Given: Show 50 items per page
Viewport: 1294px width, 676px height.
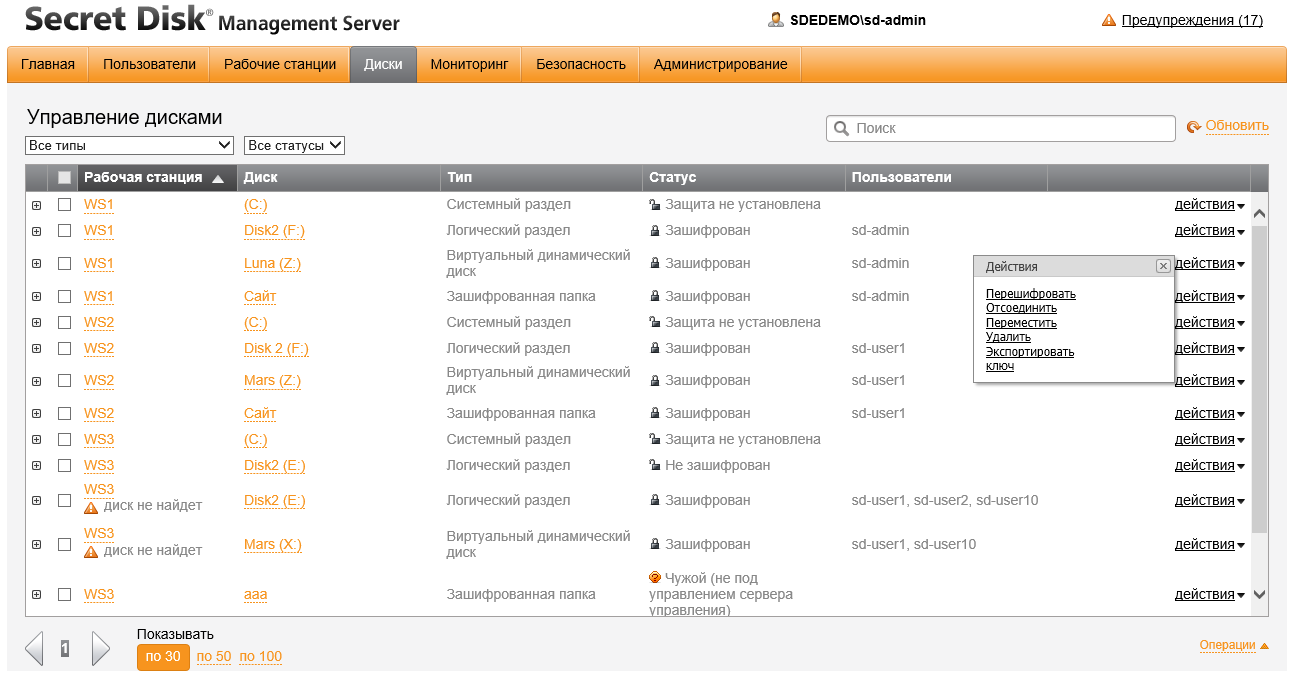Looking at the screenshot, I should 214,657.
